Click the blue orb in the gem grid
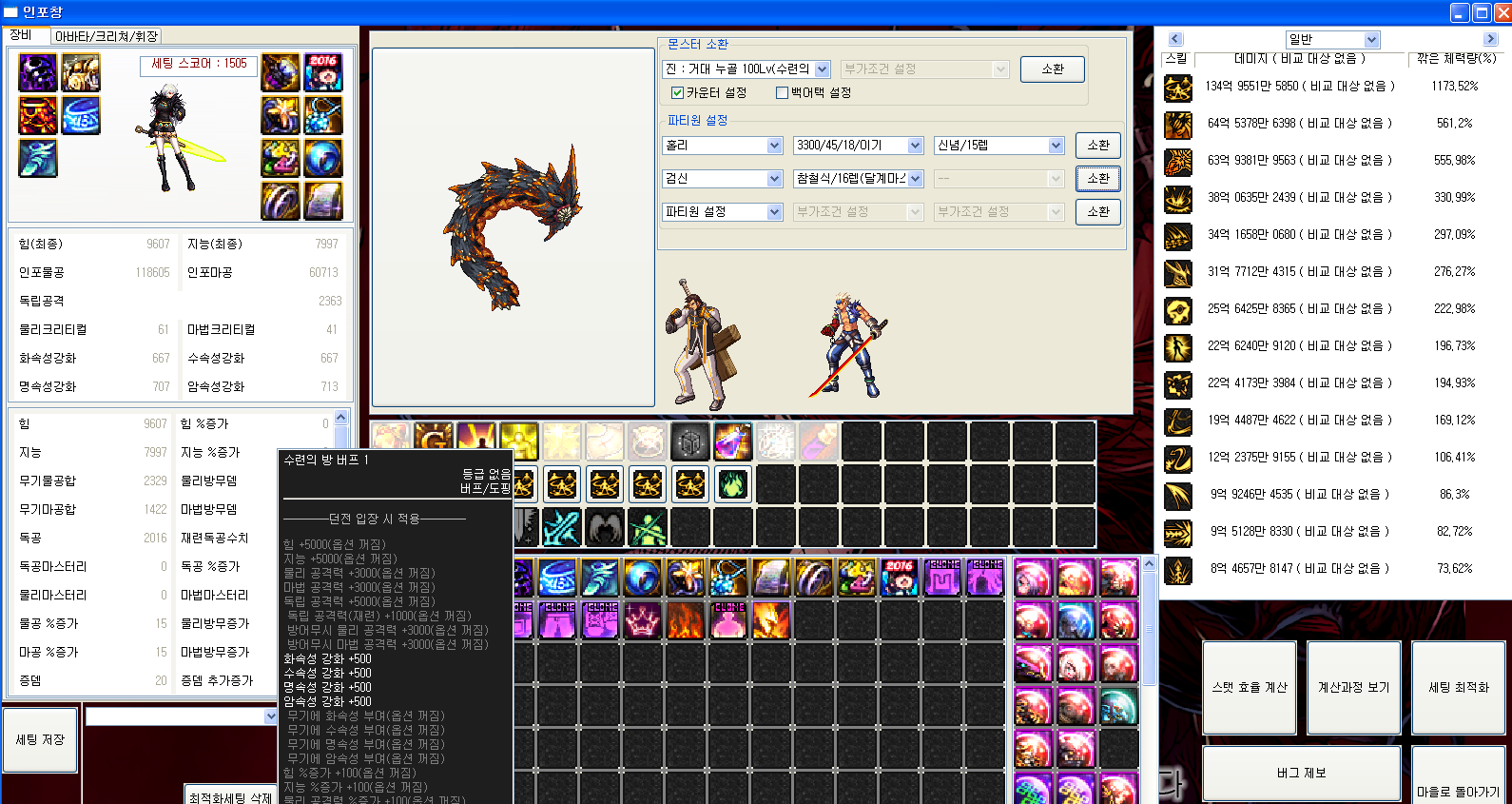This screenshot has width=1512, height=804. [1076, 620]
